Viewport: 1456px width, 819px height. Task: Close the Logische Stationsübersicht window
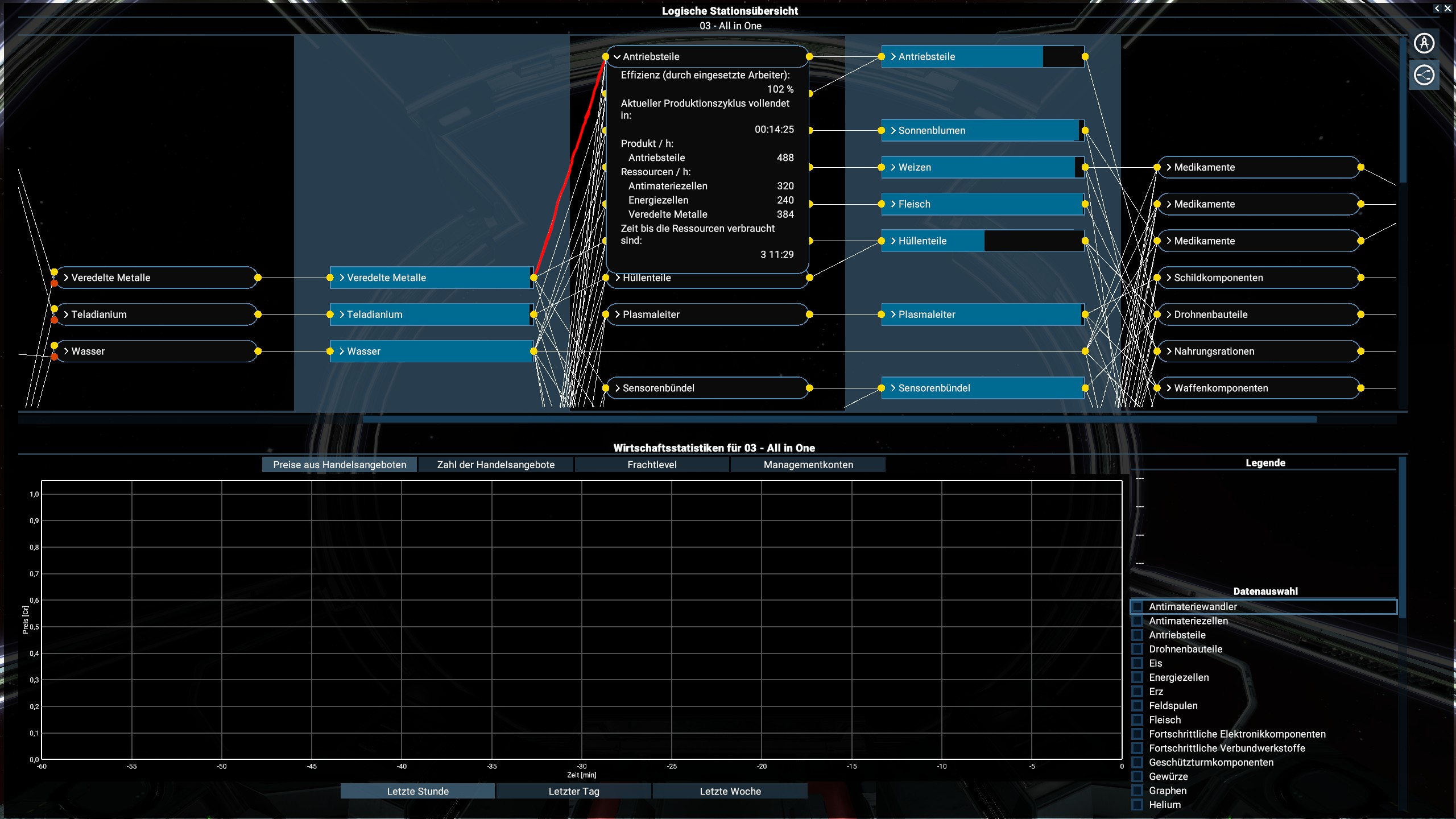1447,9
